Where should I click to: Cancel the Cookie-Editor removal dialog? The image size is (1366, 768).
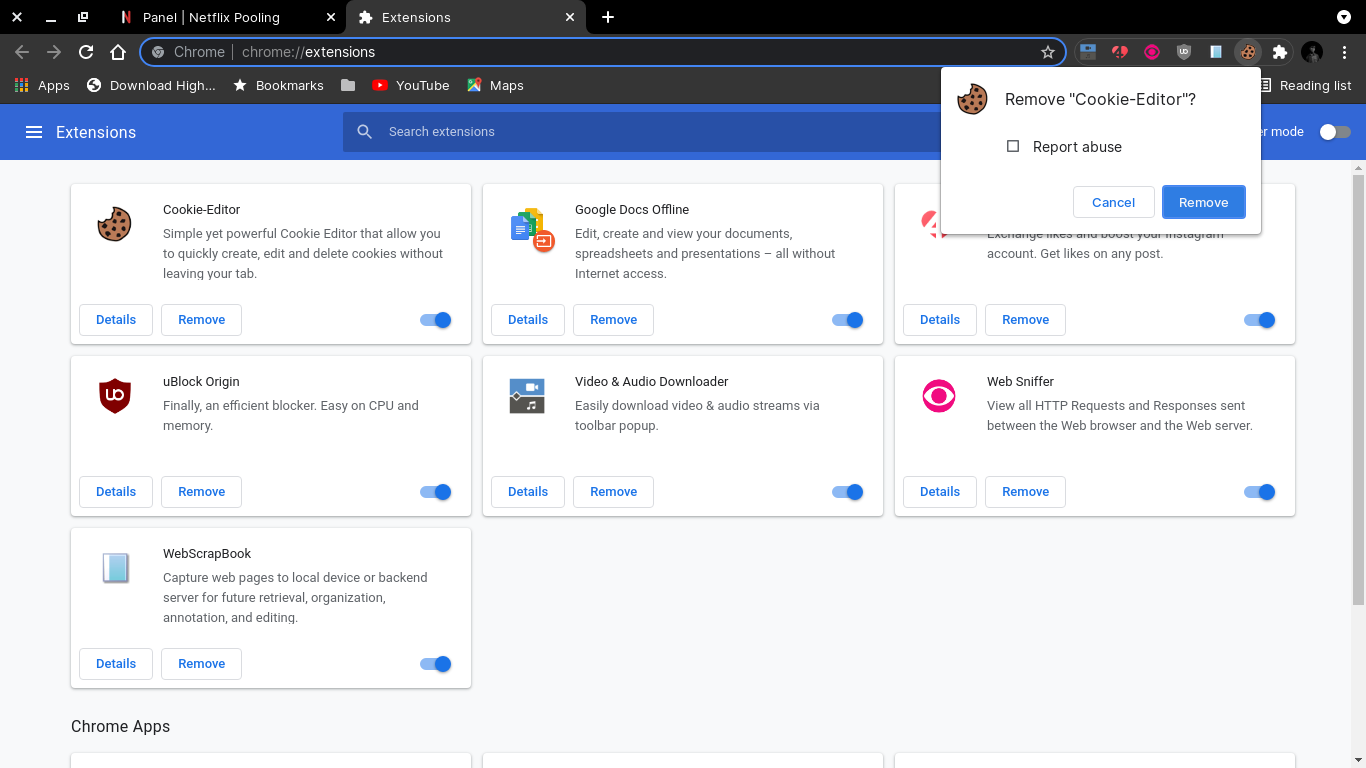(x=1113, y=202)
